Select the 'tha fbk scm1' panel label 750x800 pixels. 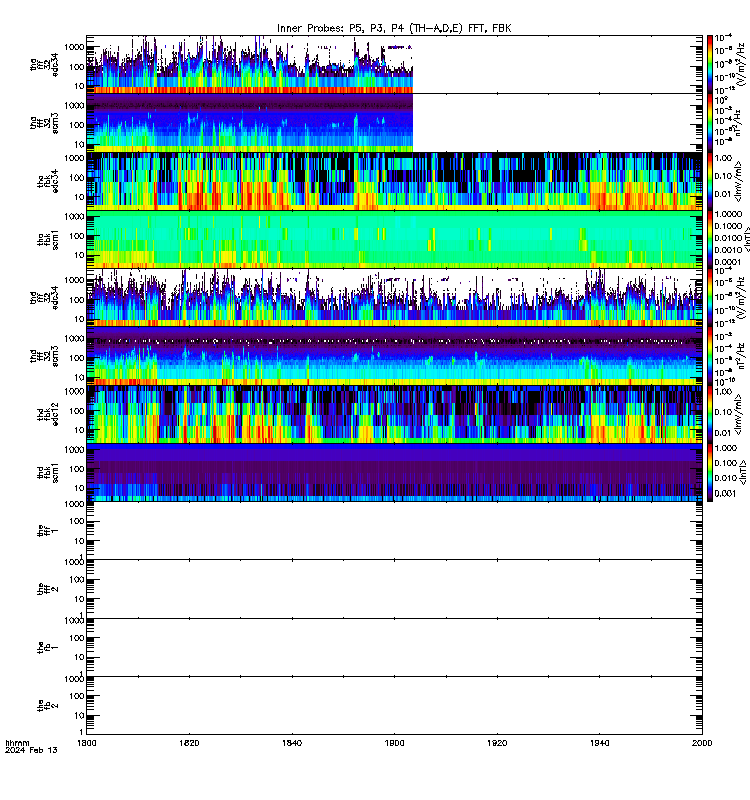click(47, 240)
